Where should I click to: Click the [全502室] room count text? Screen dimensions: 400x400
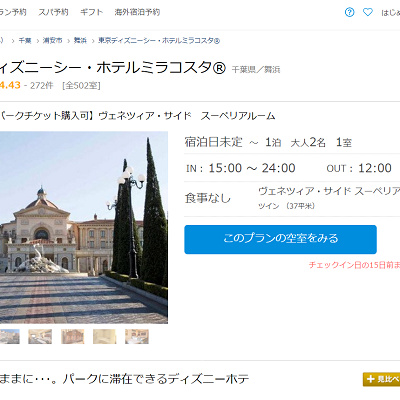(x=81, y=86)
